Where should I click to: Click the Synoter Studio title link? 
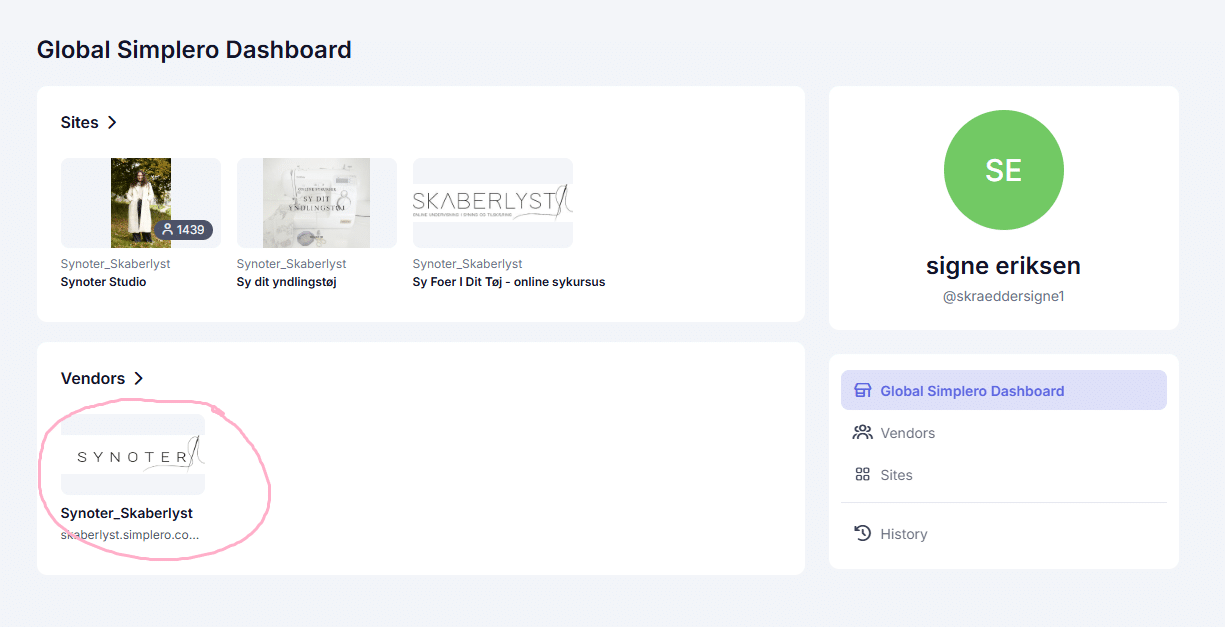pos(103,282)
